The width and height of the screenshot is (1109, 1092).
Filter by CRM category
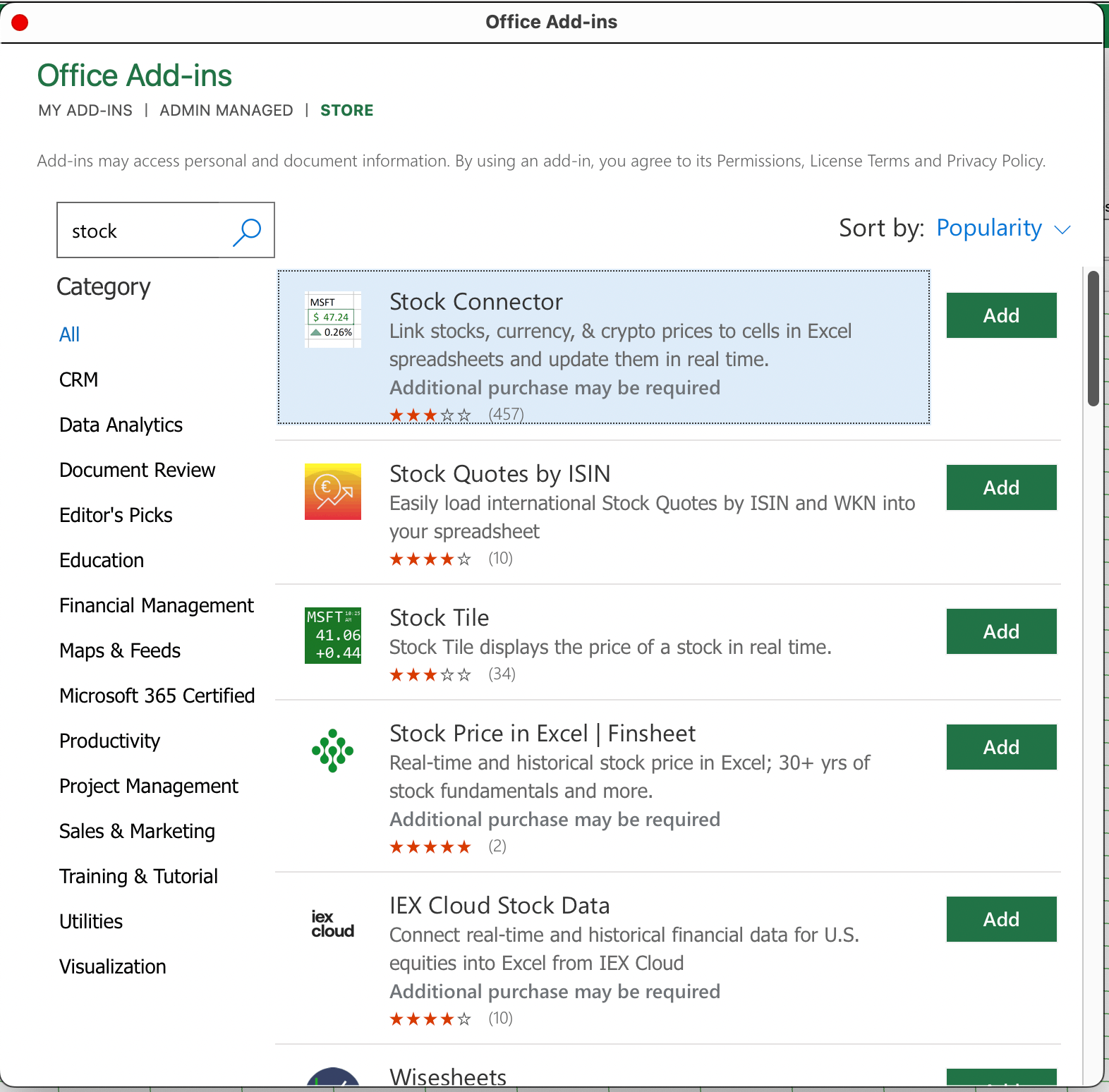tap(79, 380)
